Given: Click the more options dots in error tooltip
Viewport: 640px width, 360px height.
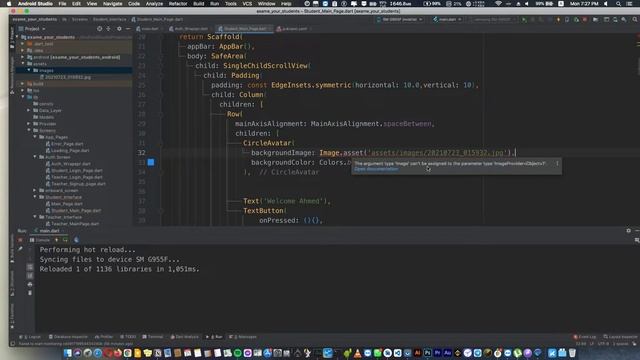Looking at the screenshot, I should click(557, 163).
